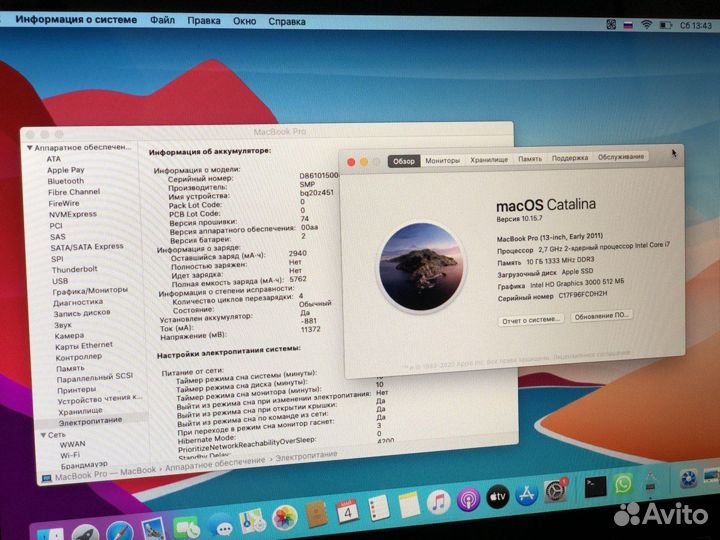720x540 pixels.
Task: Switch to the Обслуживание tab
Action: 620,157
